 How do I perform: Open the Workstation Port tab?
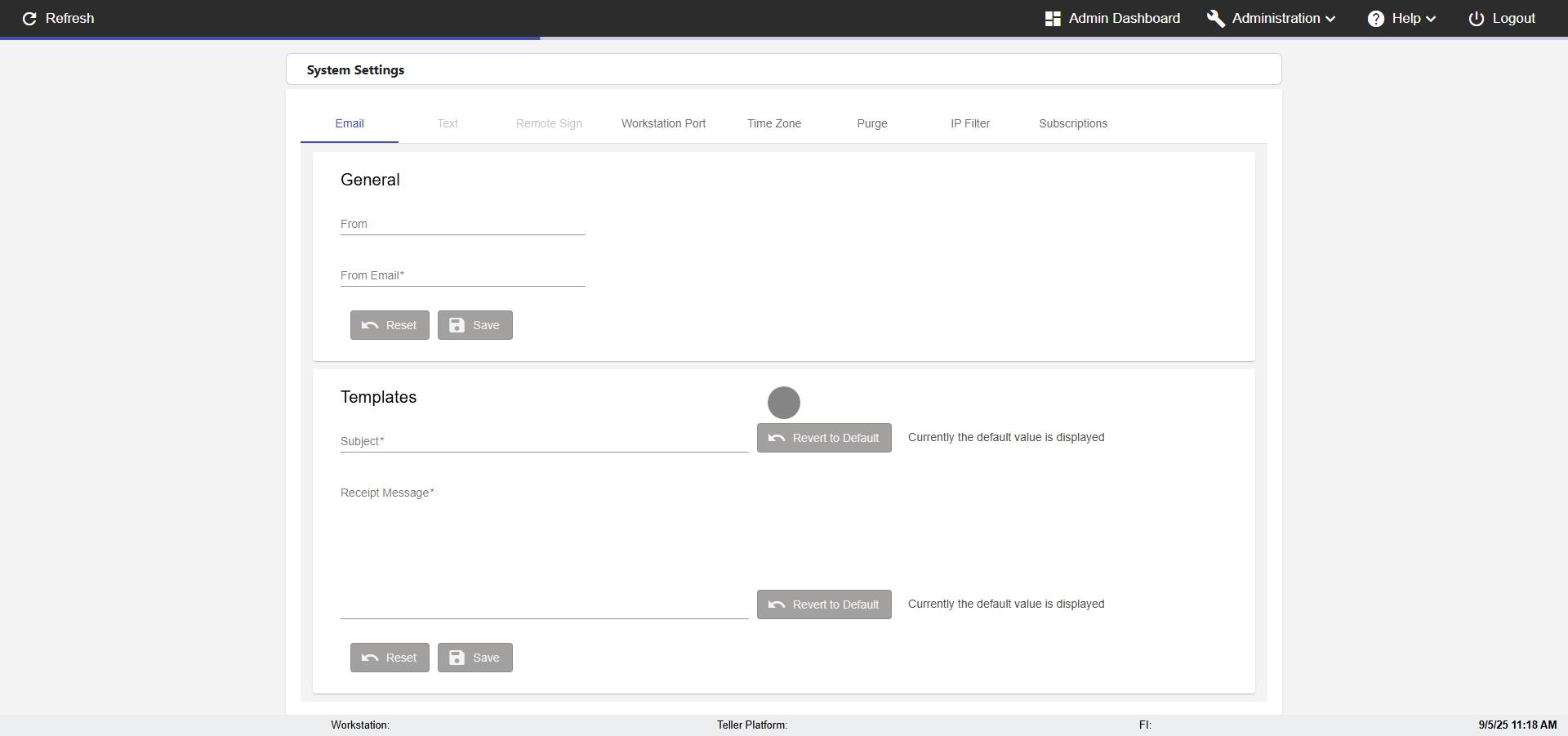pos(663,123)
